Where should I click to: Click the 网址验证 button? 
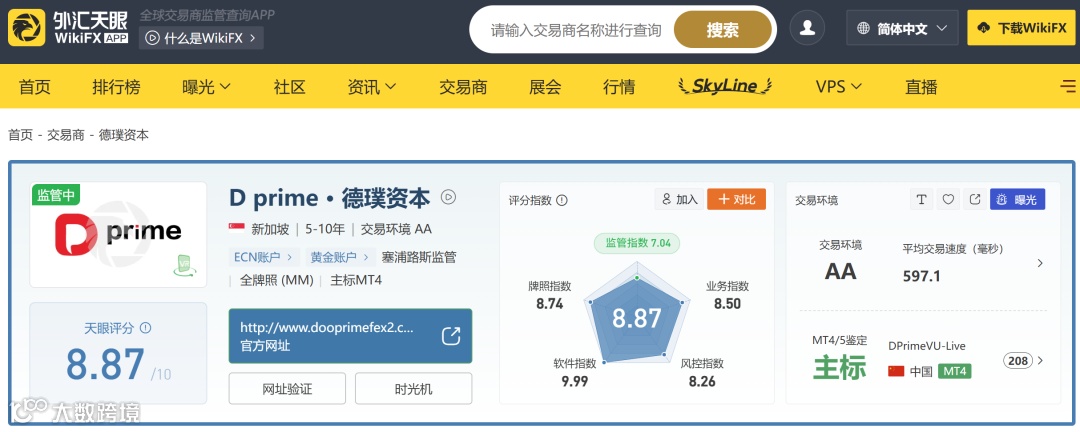click(287, 389)
